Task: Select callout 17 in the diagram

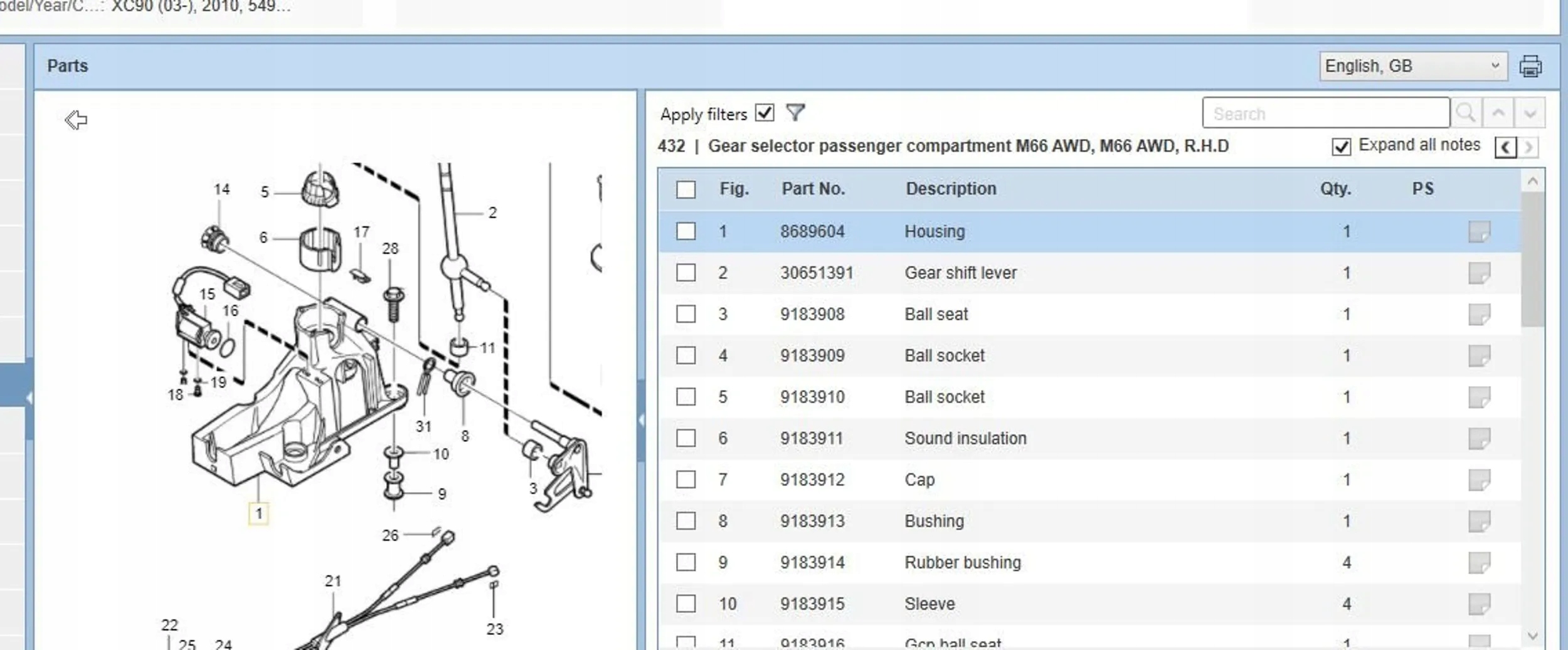Action: (361, 232)
